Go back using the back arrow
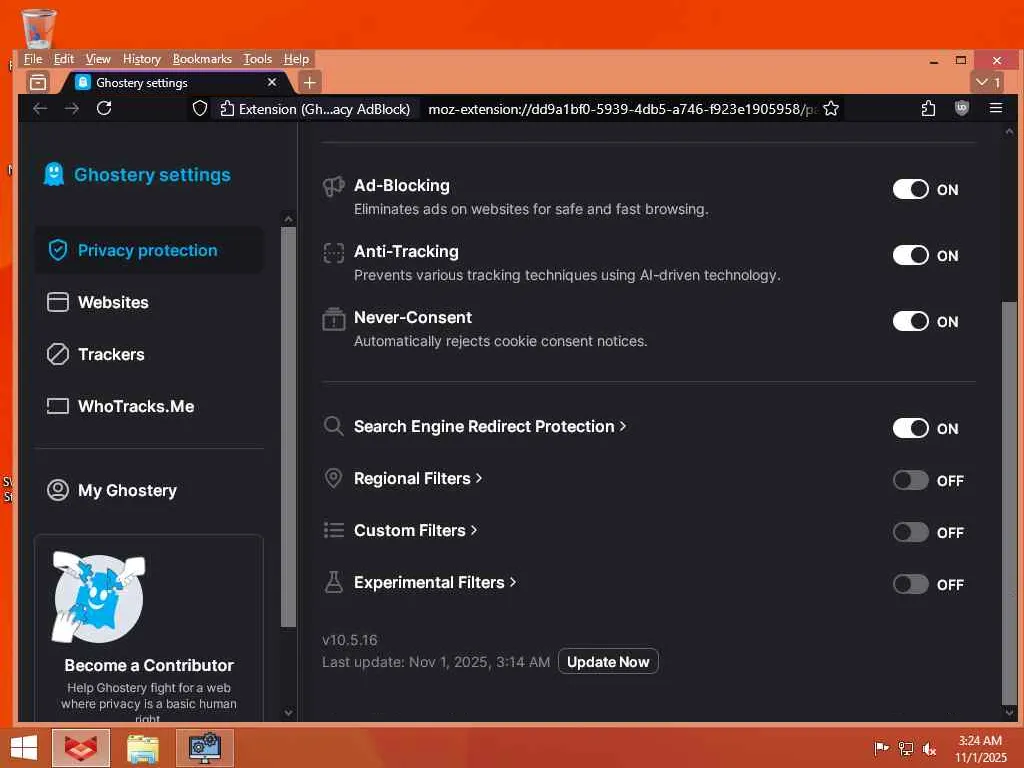Image resolution: width=1024 pixels, height=768 pixels. click(x=40, y=108)
